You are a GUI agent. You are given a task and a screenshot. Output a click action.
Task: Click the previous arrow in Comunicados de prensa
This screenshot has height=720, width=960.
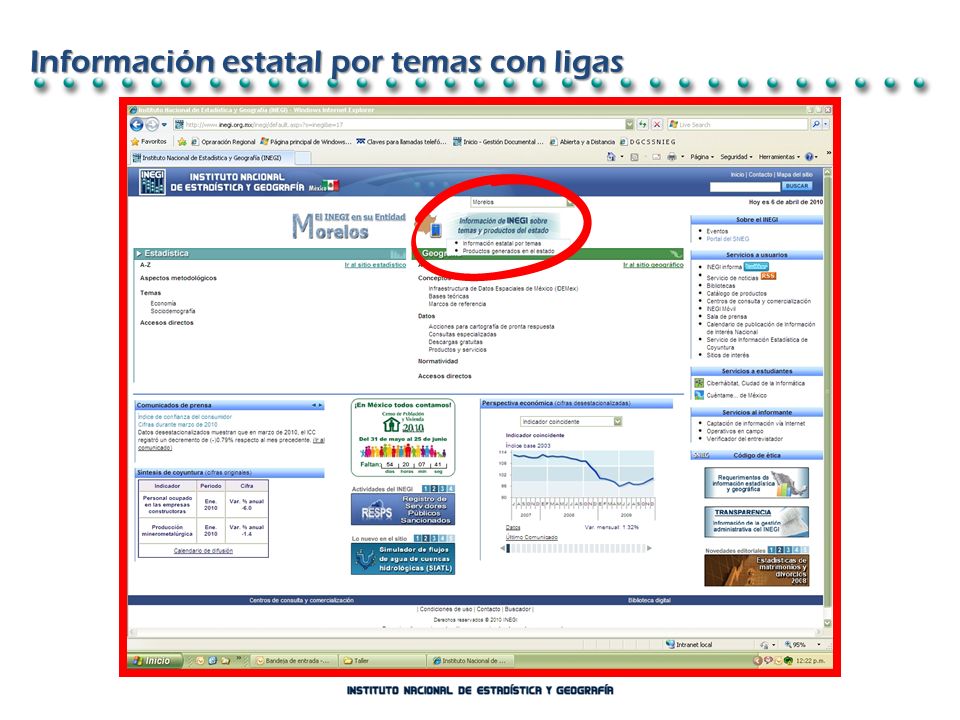(x=313, y=405)
